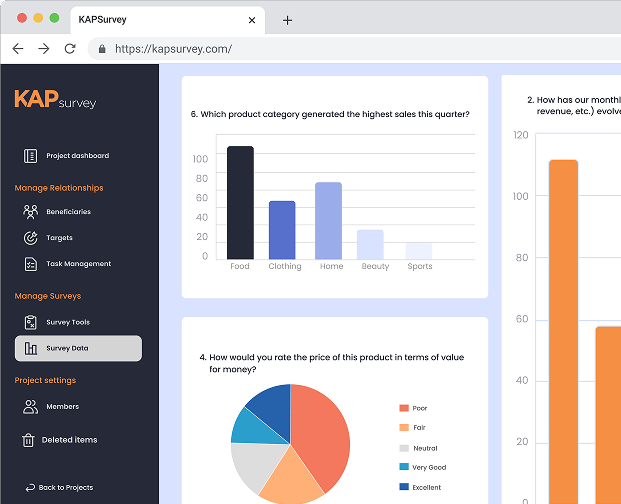Viewport: 621px width, 504px height.
Task: Click the Very Good legend color swatch
Action: [x=404, y=467]
